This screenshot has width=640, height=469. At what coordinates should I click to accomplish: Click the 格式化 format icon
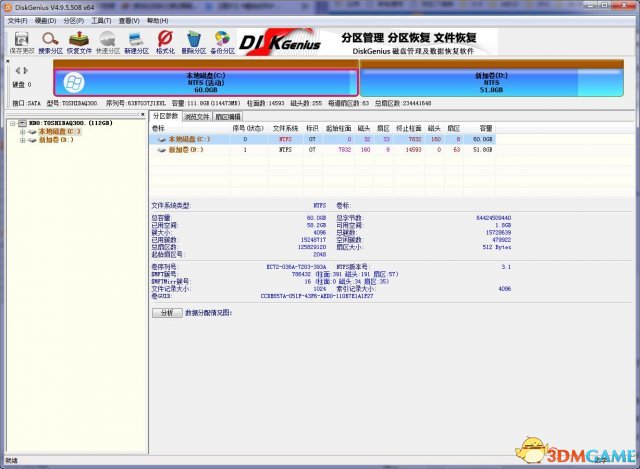(165, 43)
